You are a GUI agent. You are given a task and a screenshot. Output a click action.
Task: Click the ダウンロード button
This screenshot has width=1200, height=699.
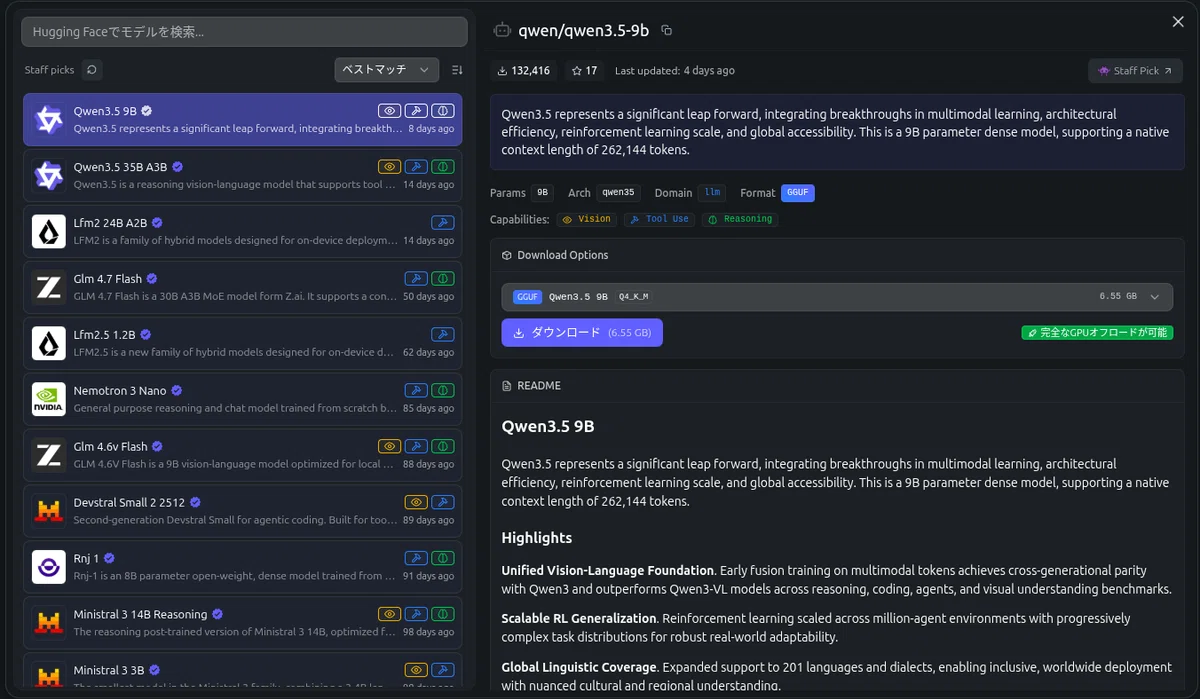tap(582, 333)
